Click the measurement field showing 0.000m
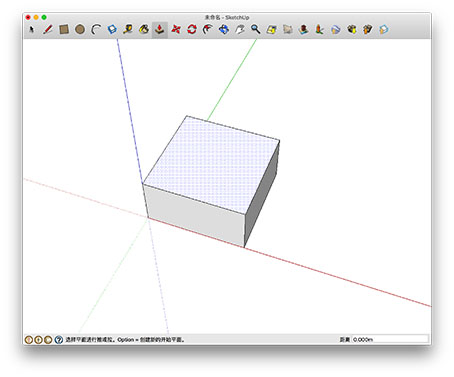The height and width of the screenshot is (377, 454). [x=390, y=339]
